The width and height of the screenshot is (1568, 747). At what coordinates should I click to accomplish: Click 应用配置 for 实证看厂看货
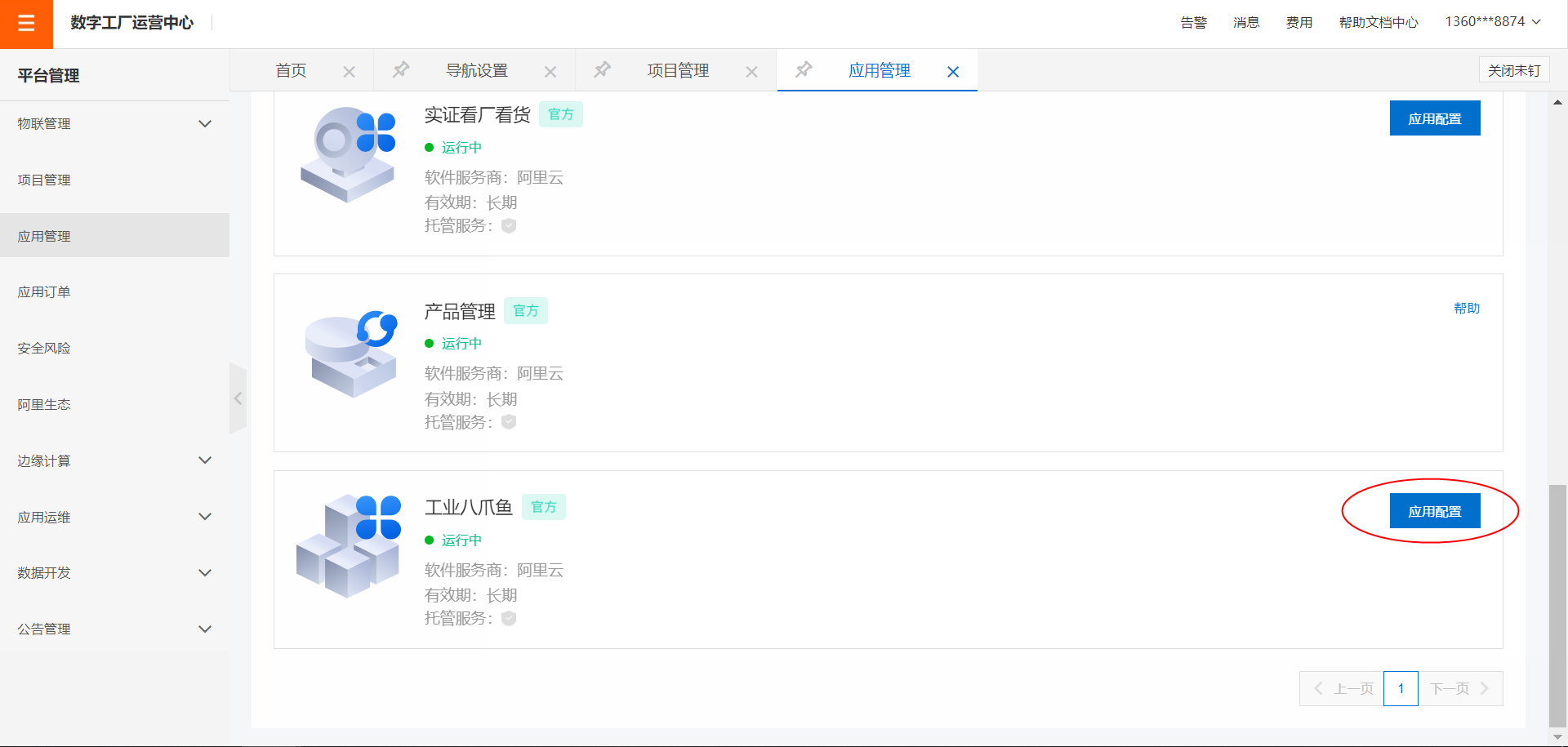coord(1435,118)
